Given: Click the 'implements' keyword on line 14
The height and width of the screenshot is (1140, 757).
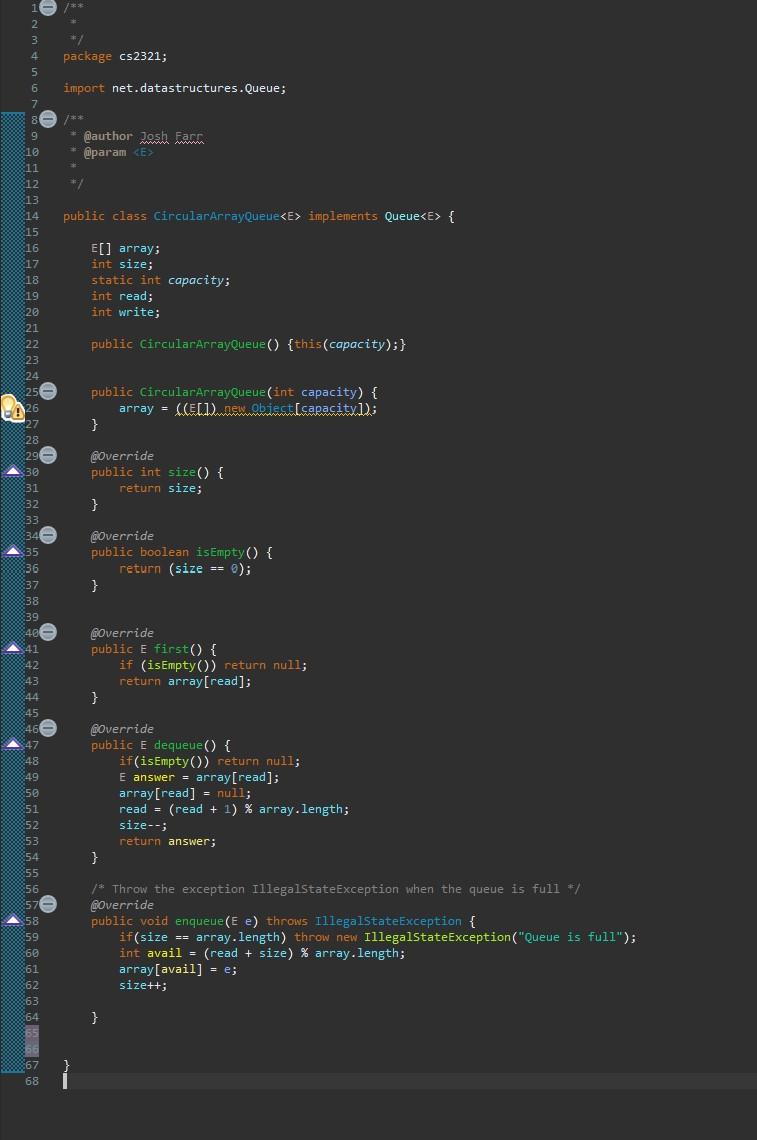Looking at the screenshot, I should [x=343, y=216].
